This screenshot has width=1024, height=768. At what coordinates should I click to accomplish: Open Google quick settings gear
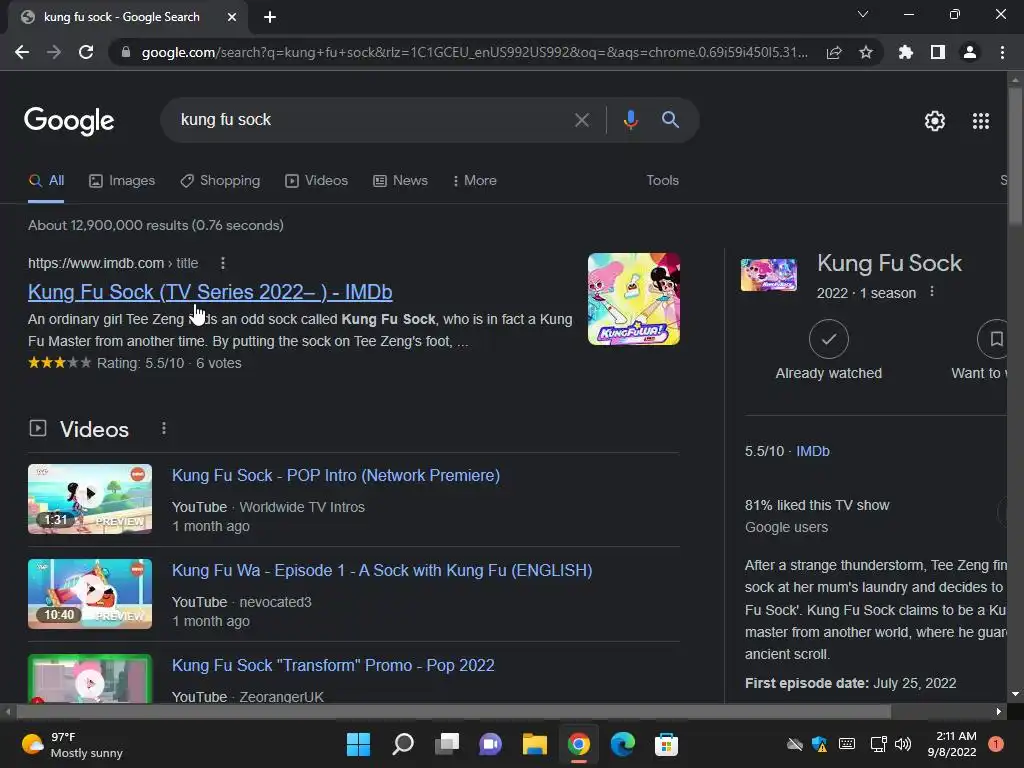[x=935, y=121]
